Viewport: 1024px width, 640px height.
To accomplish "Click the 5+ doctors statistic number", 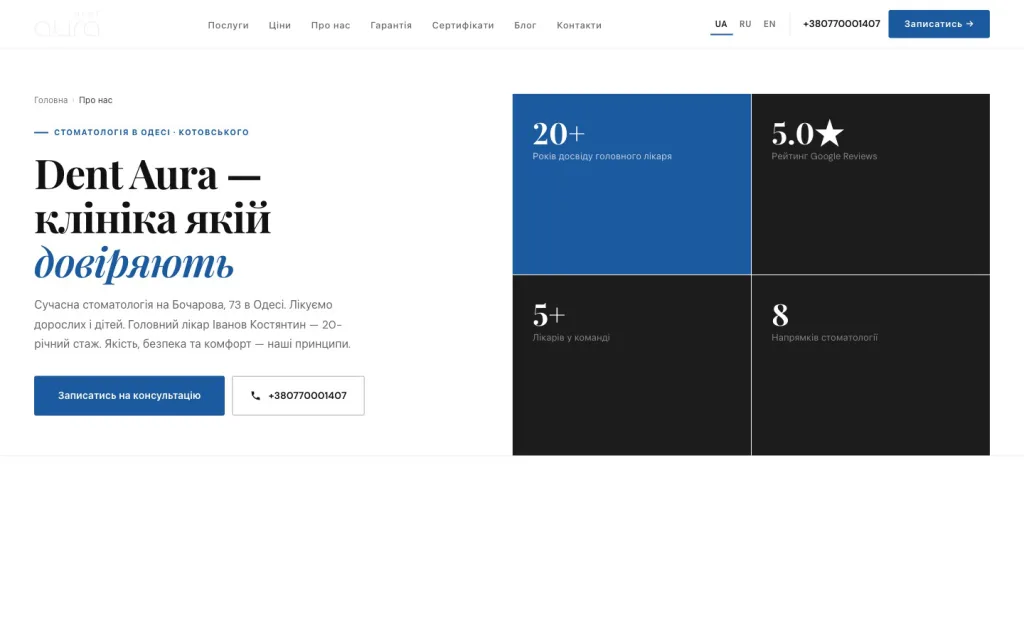I will pyautogui.click(x=549, y=315).
